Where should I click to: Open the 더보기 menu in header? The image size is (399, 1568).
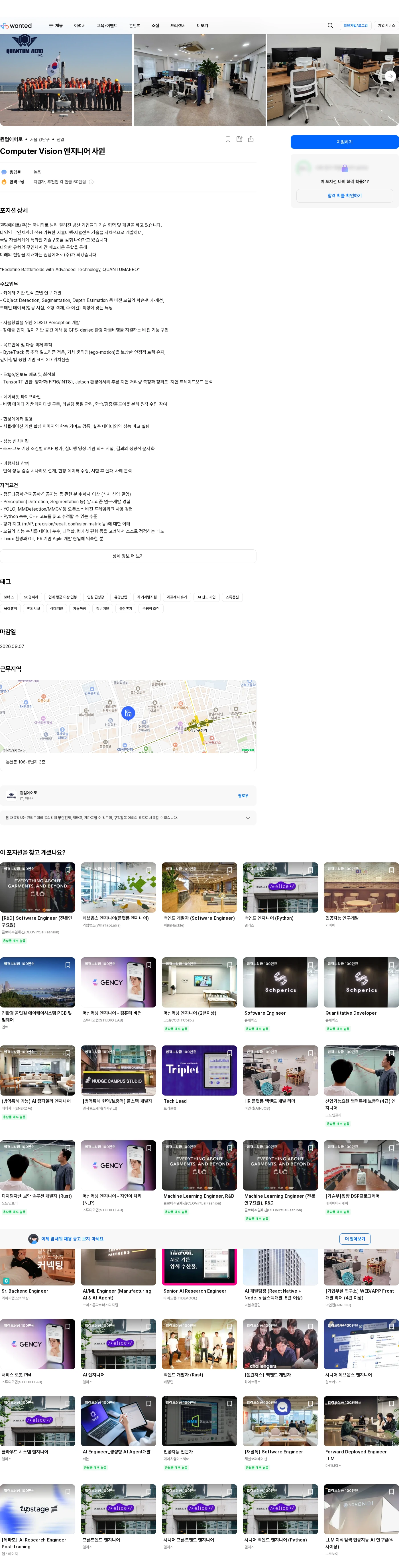click(203, 26)
